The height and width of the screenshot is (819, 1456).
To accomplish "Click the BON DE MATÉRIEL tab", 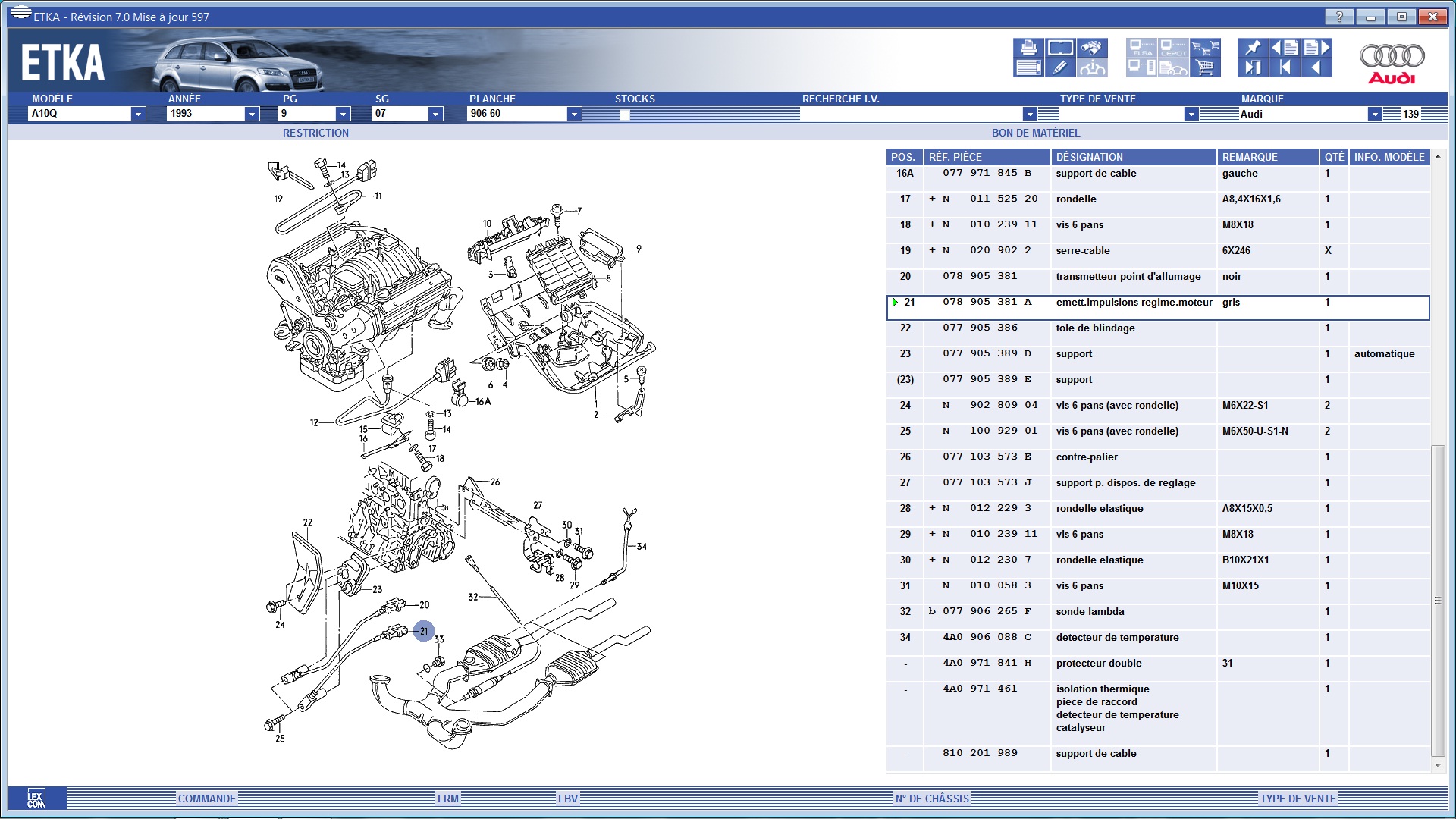I will pyautogui.click(x=1036, y=133).
